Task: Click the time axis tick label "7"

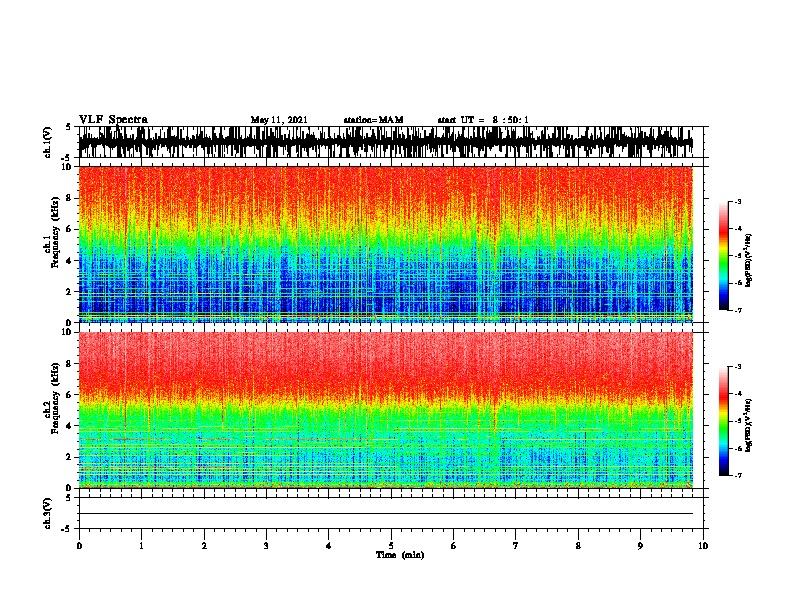Action: click(x=516, y=546)
